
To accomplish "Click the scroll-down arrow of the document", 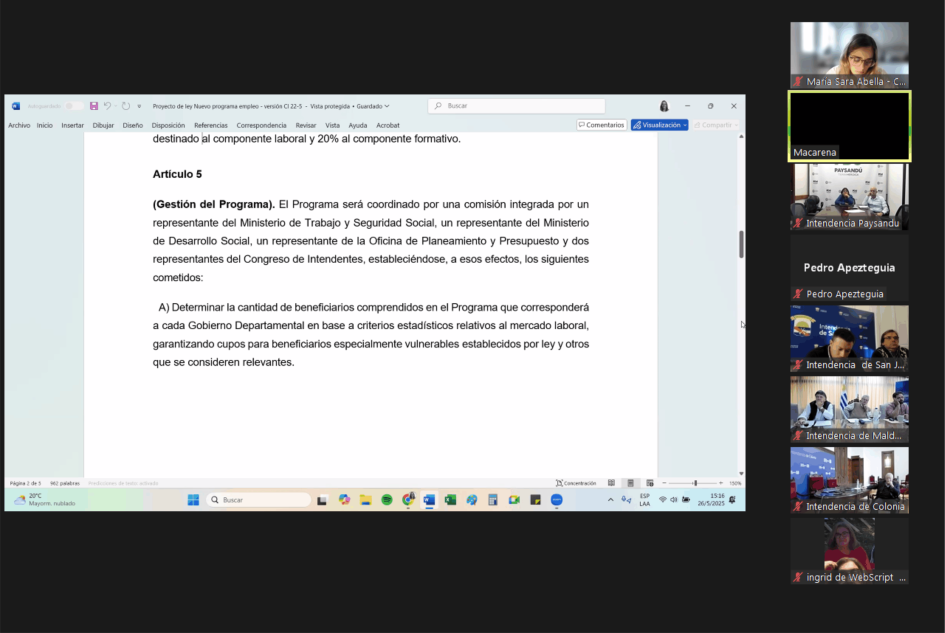I will (x=741, y=473).
